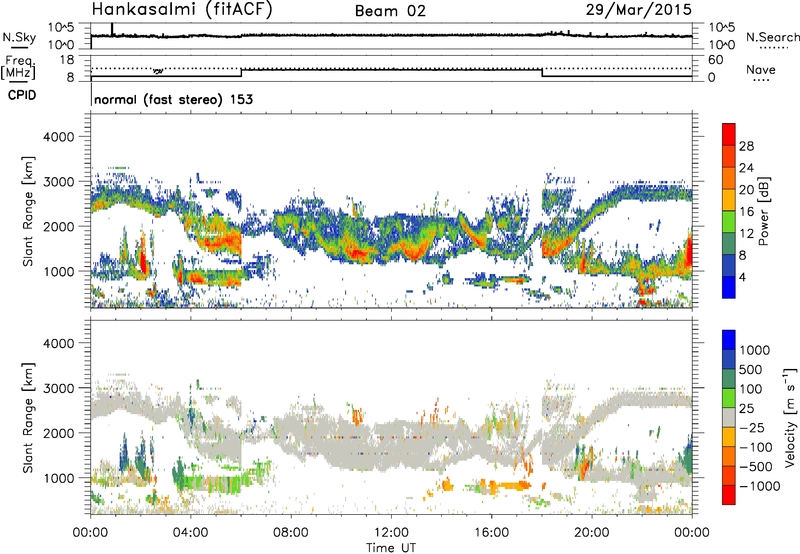Click the power colorbar value 4

click(742, 278)
